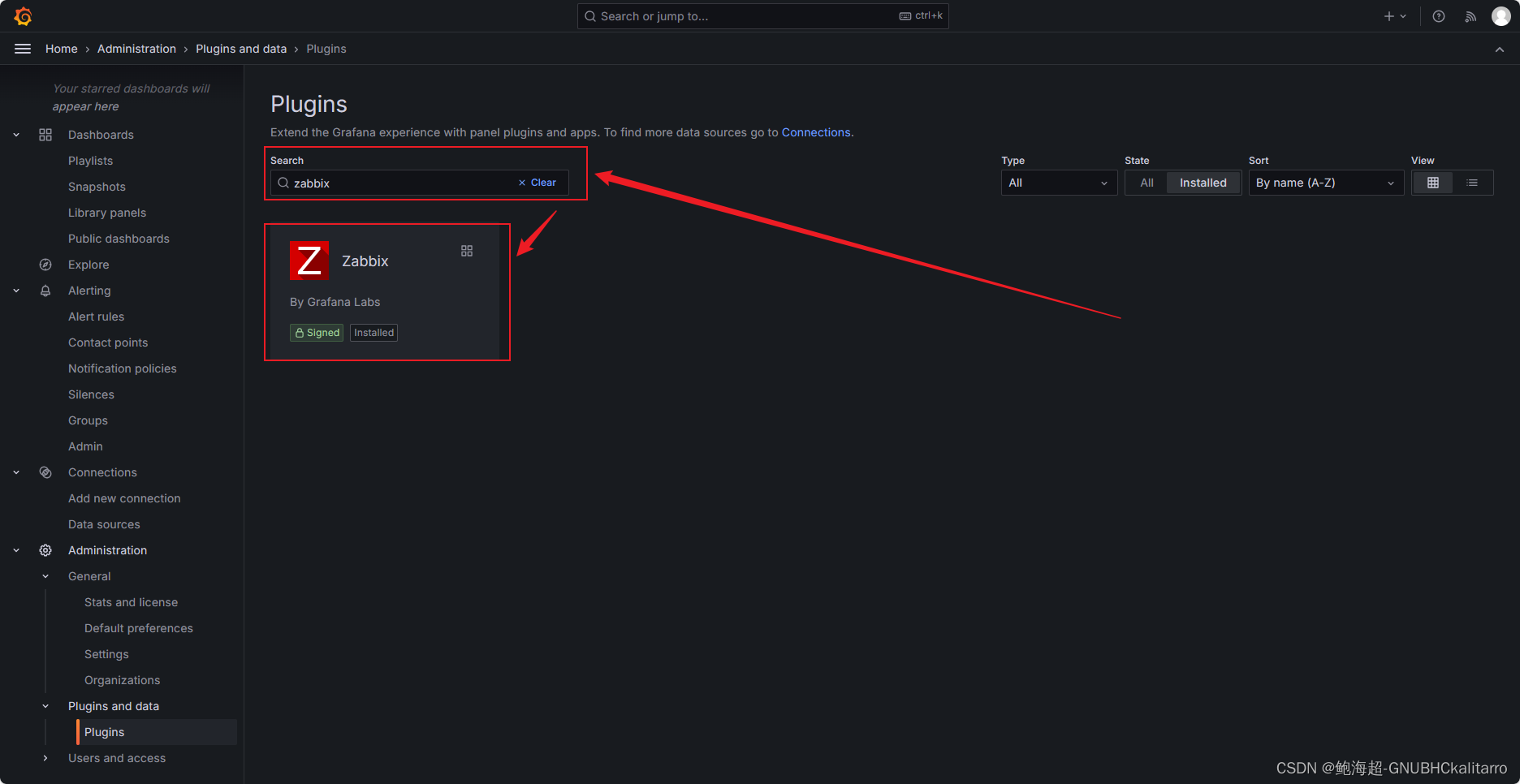Open the user profile avatar
The image size is (1520, 784).
coord(1501,16)
